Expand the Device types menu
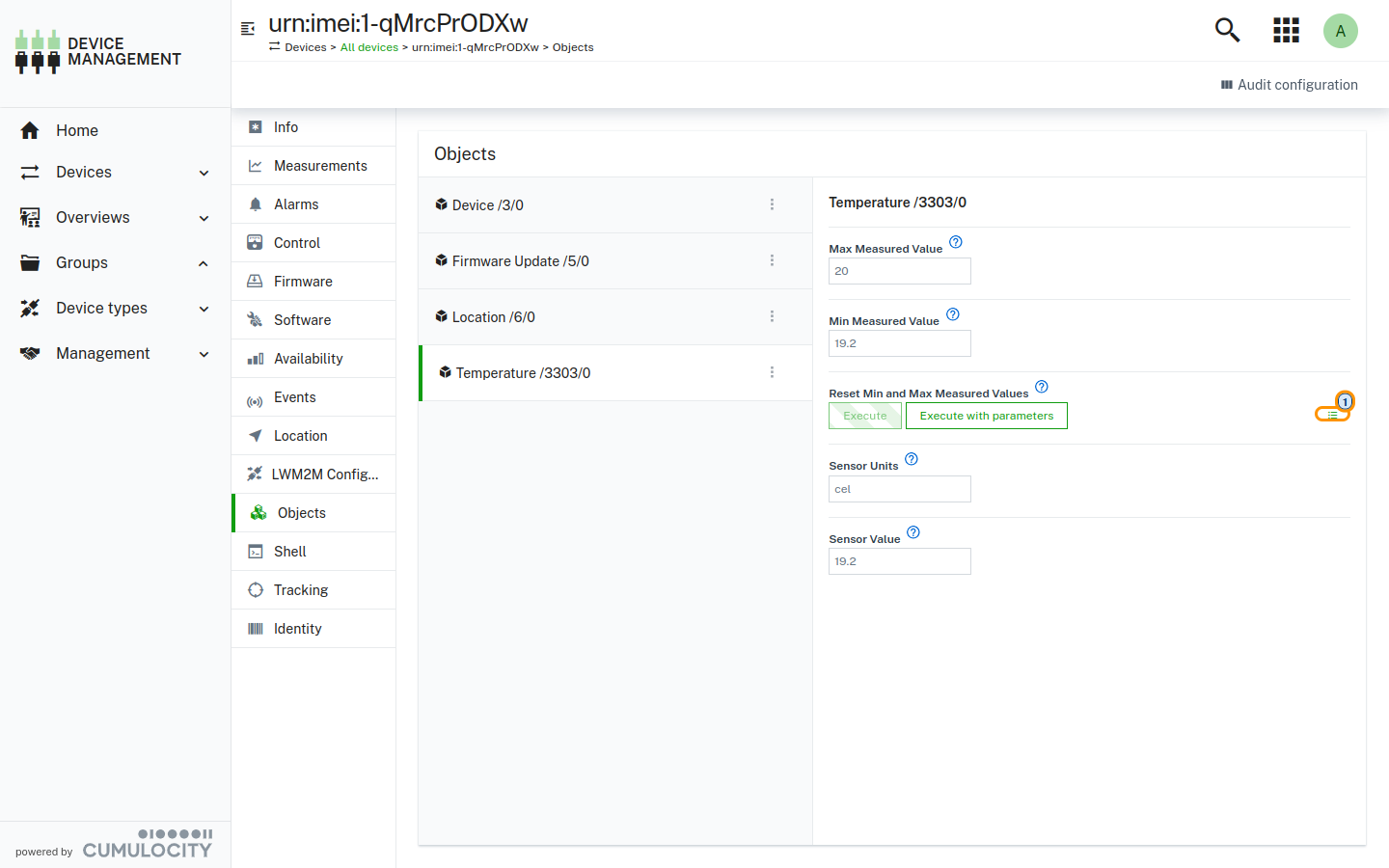 (204, 309)
